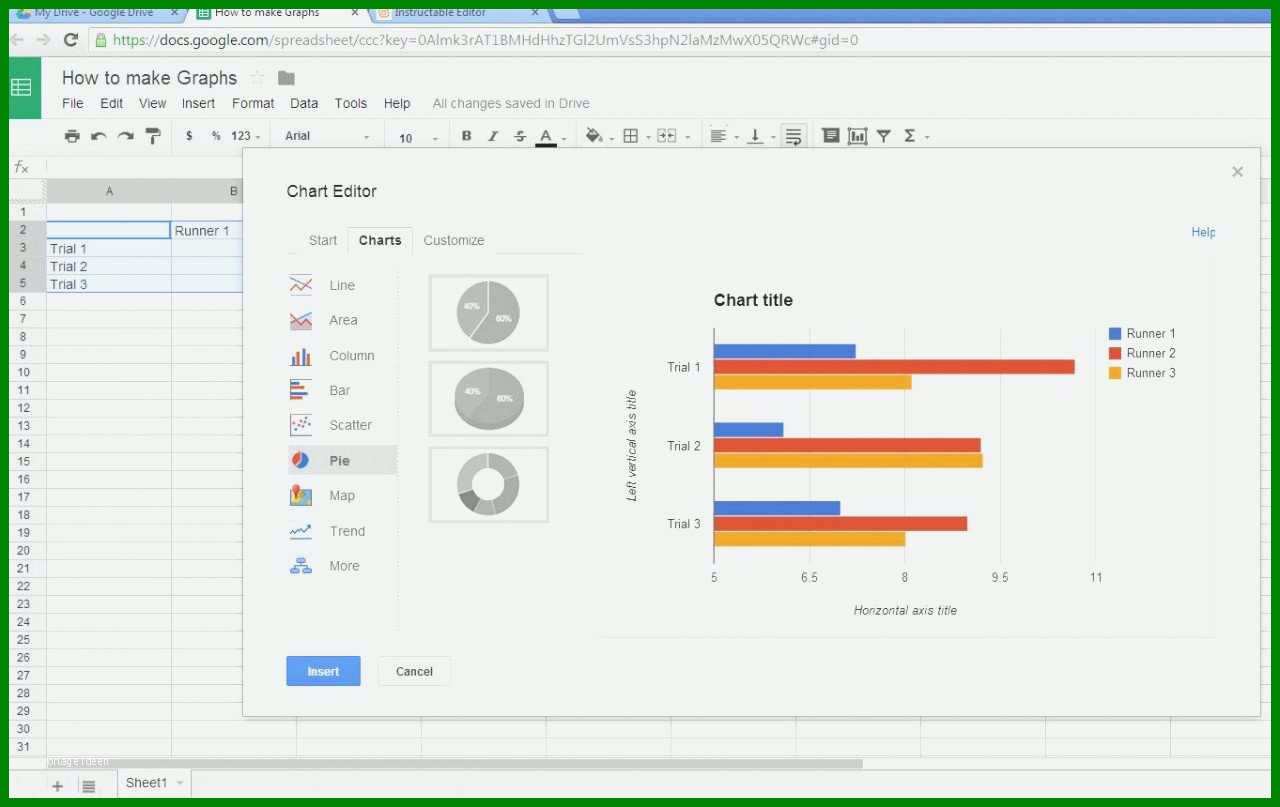Select the Paint format tool

click(x=153, y=136)
